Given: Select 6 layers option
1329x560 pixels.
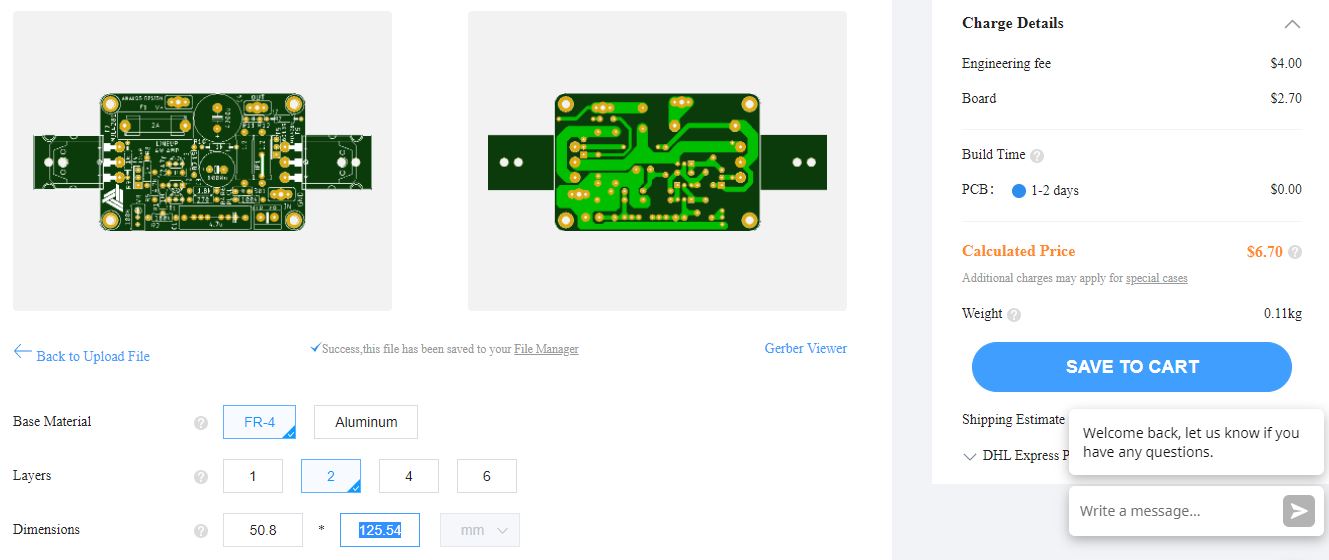Looking at the screenshot, I should pos(487,476).
